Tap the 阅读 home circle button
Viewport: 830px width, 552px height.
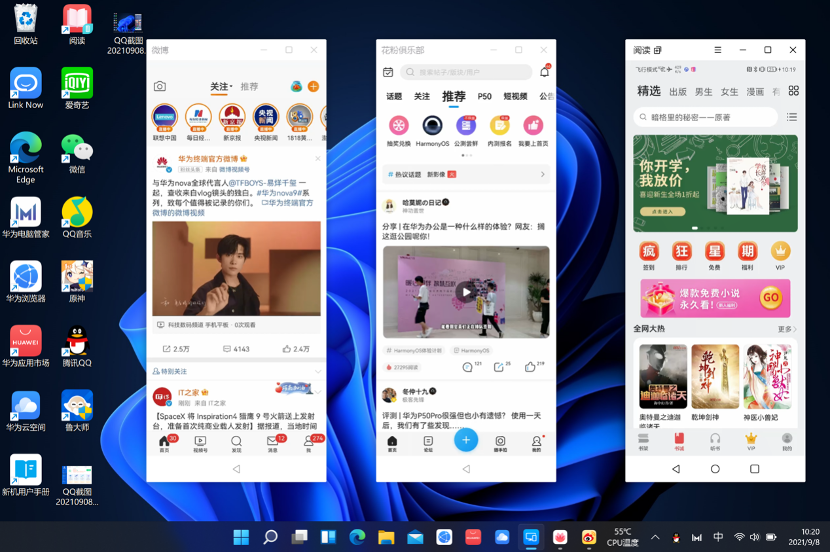715,469
